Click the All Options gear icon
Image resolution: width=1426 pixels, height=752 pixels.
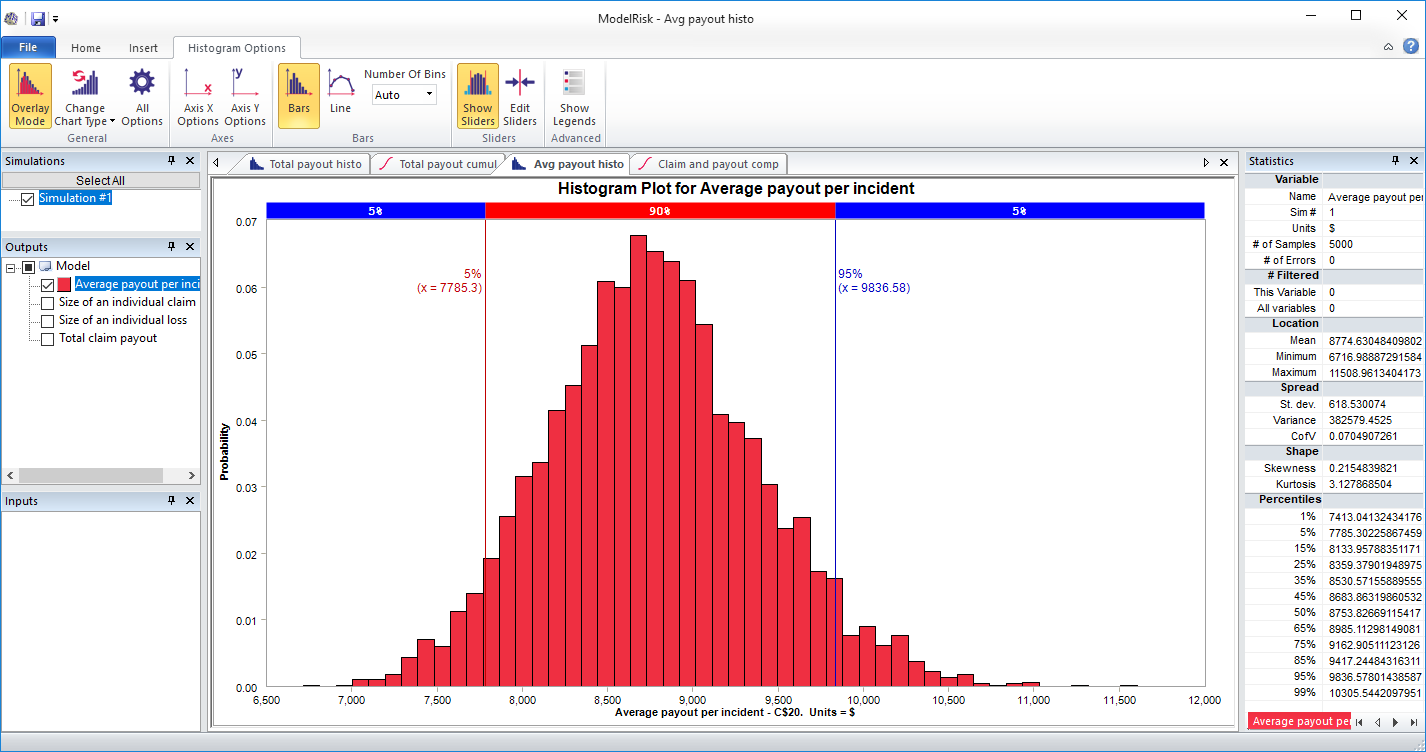(141, 96)
